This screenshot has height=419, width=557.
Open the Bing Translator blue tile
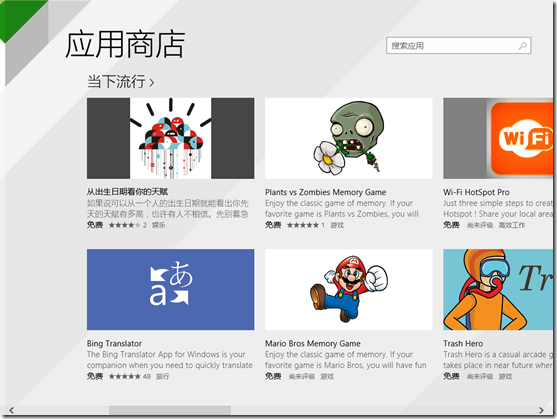coord(171,289)
